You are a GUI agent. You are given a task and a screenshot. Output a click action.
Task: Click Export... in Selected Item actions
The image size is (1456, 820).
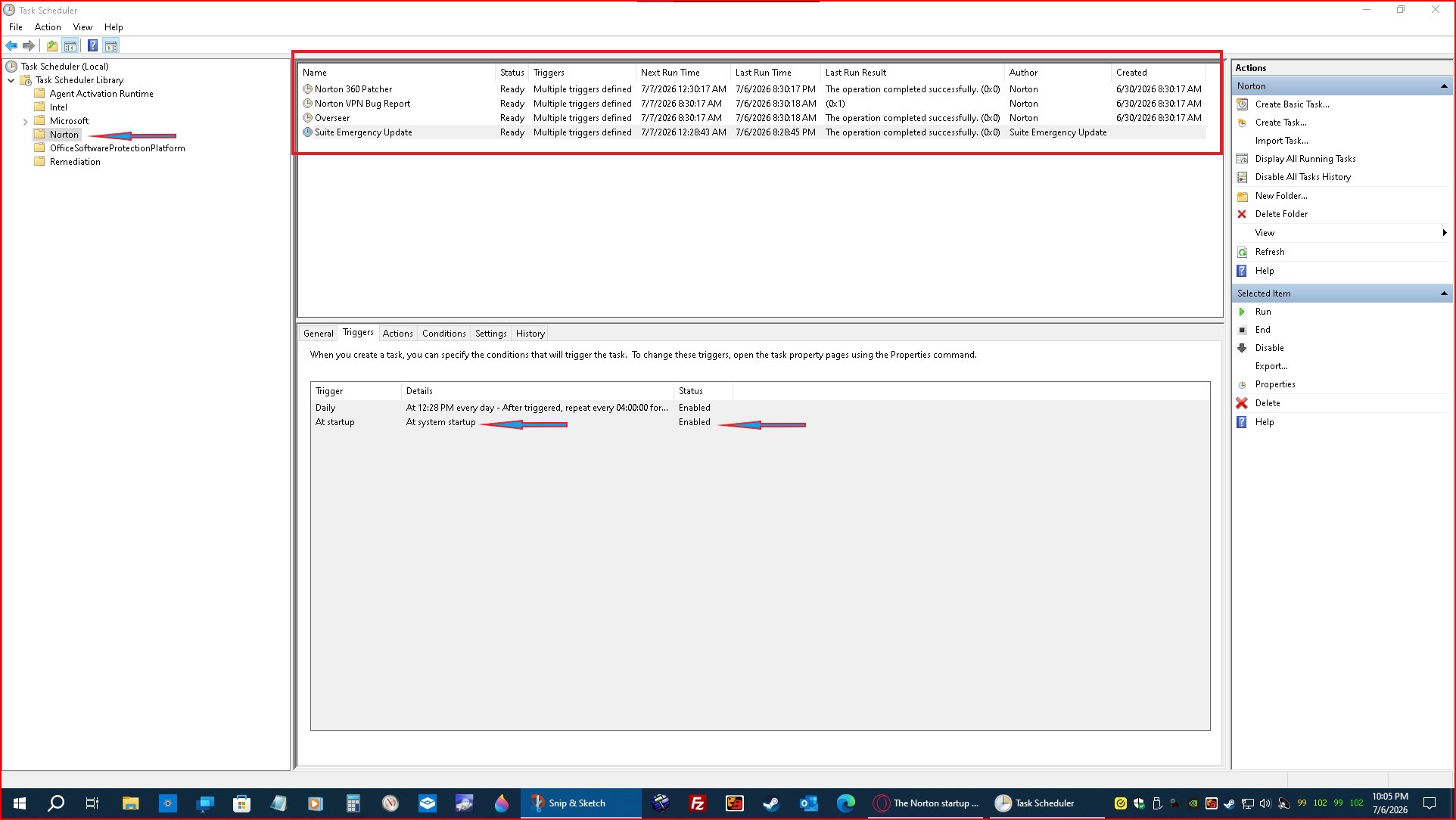click(x=1271, y=366)
